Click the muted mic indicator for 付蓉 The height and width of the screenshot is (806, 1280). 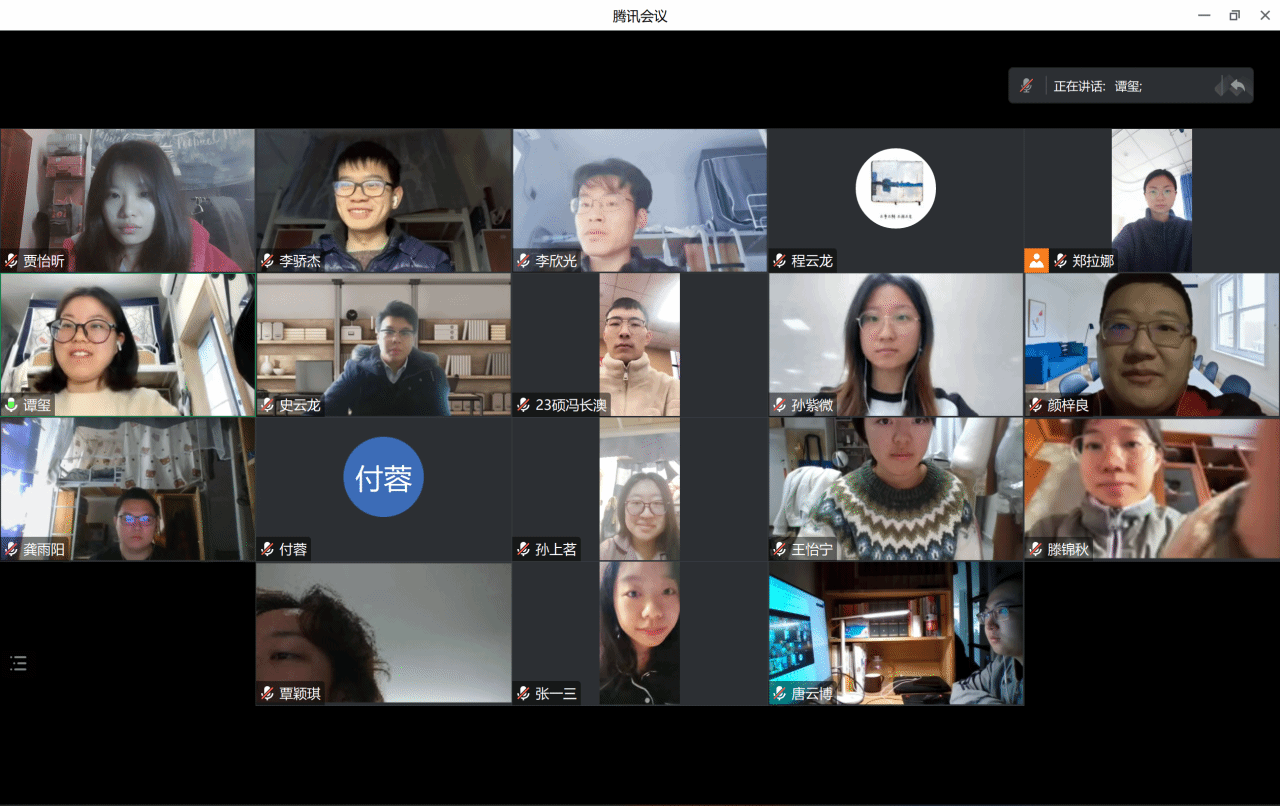click(x=268, y=549)
